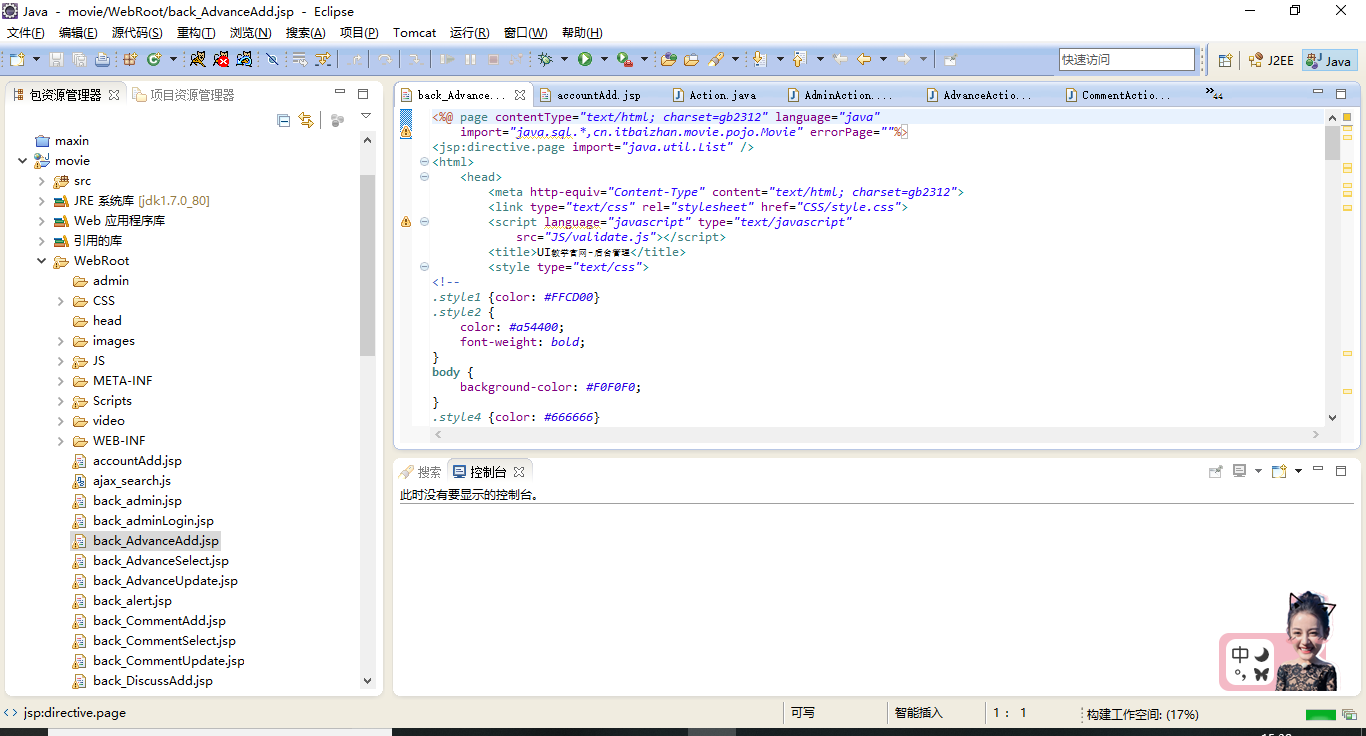This screenshot has height=736, width=1366.
Task: Click the Search flashlight toolbar icon
Action: pyautogui.click(x=716, y=60)
